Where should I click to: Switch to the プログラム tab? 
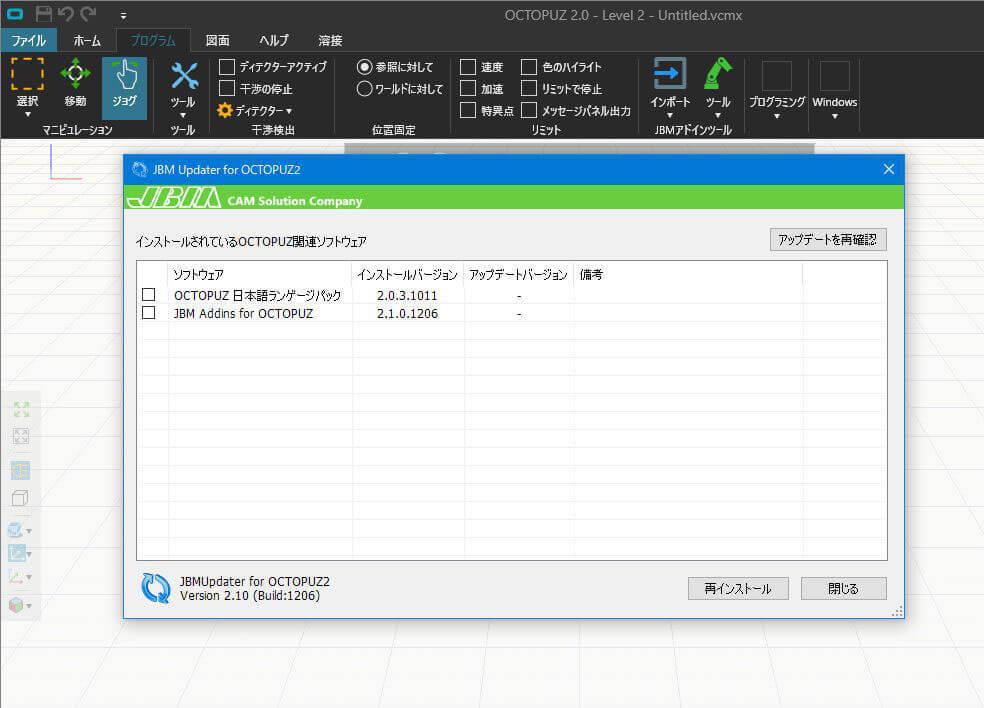[x=153, y=40]
